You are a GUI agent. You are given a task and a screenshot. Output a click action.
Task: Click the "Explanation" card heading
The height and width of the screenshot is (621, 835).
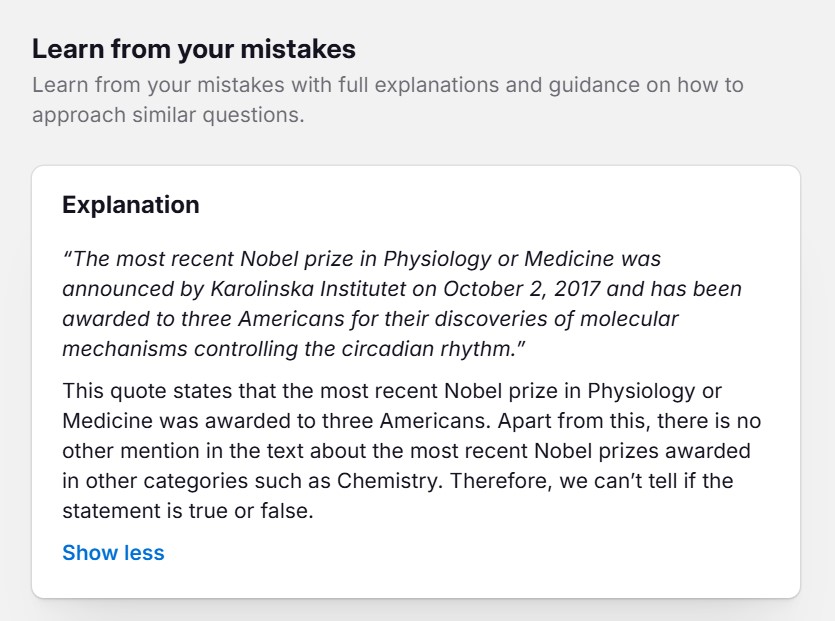click(x=131, y=205)
